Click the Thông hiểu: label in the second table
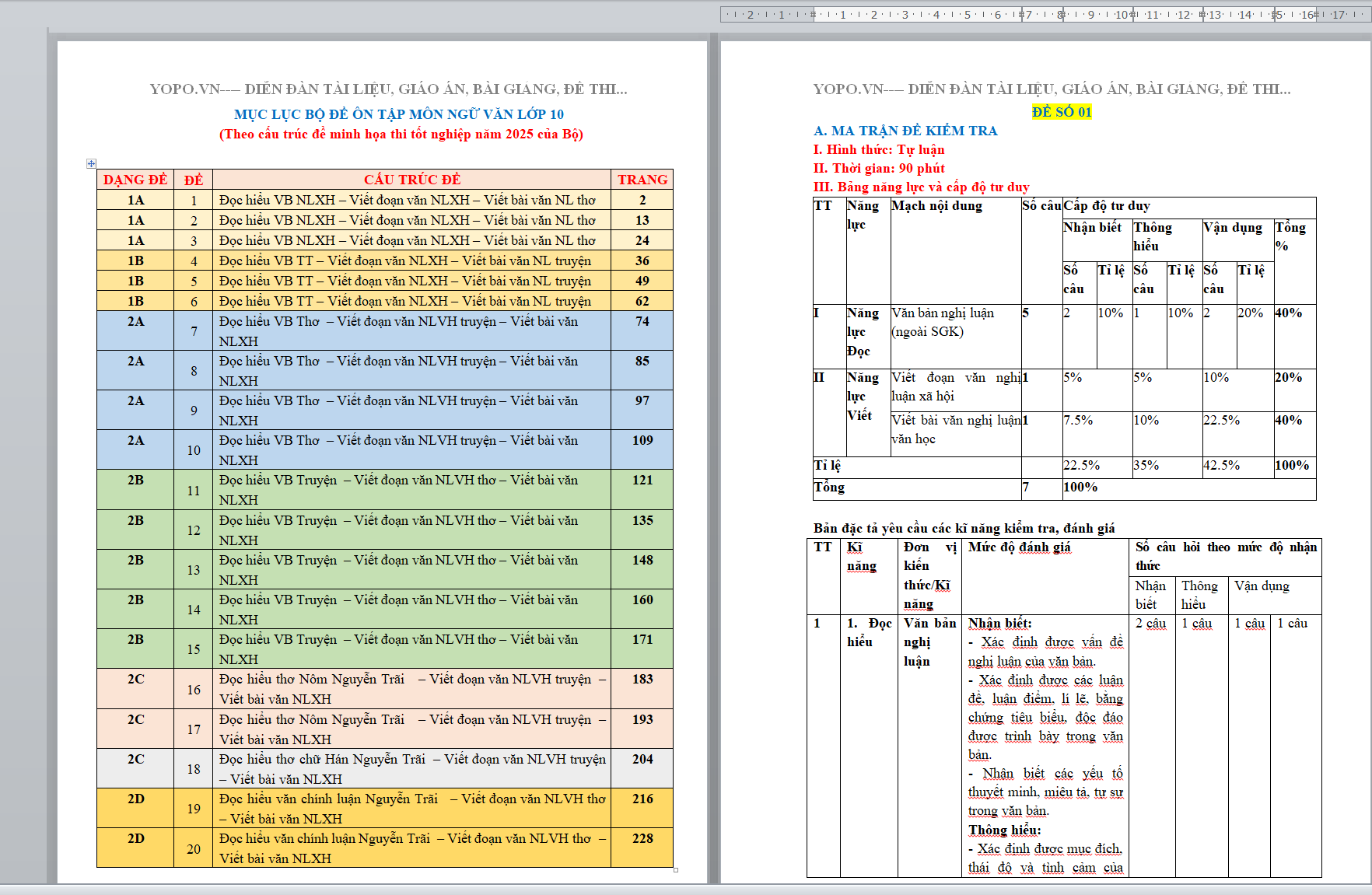 (1004, 830)
